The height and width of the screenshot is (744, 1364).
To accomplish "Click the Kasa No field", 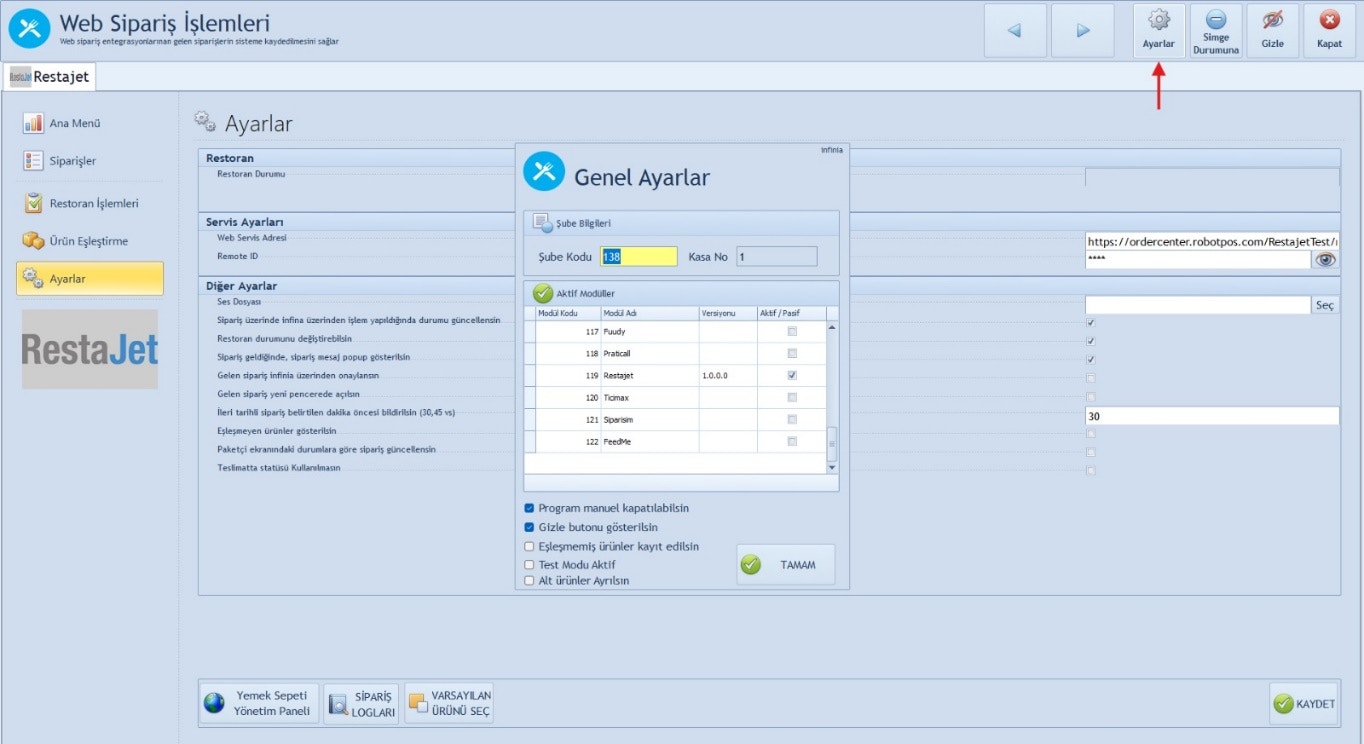I will point(777,257).
